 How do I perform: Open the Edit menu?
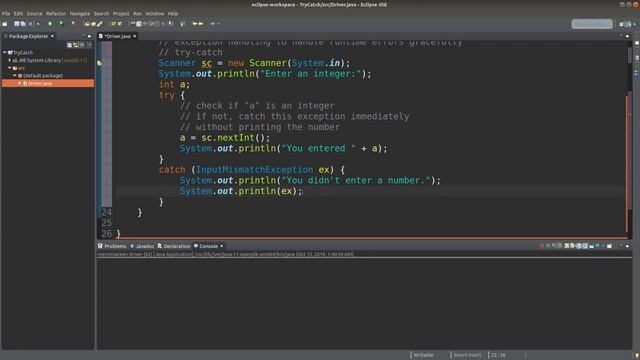[18, 13]
